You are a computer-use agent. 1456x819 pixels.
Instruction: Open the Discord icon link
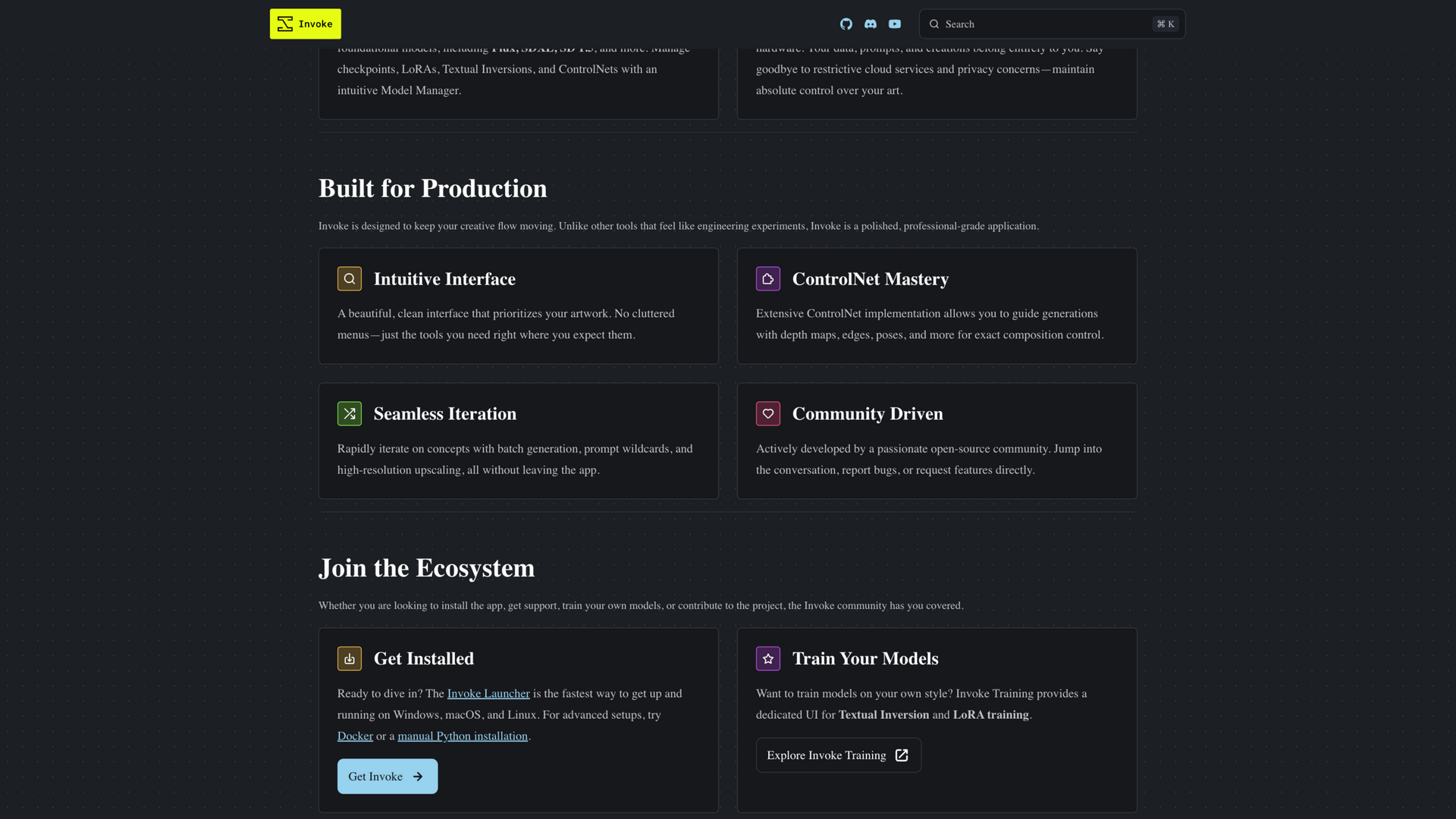click(x=871, y=24)
